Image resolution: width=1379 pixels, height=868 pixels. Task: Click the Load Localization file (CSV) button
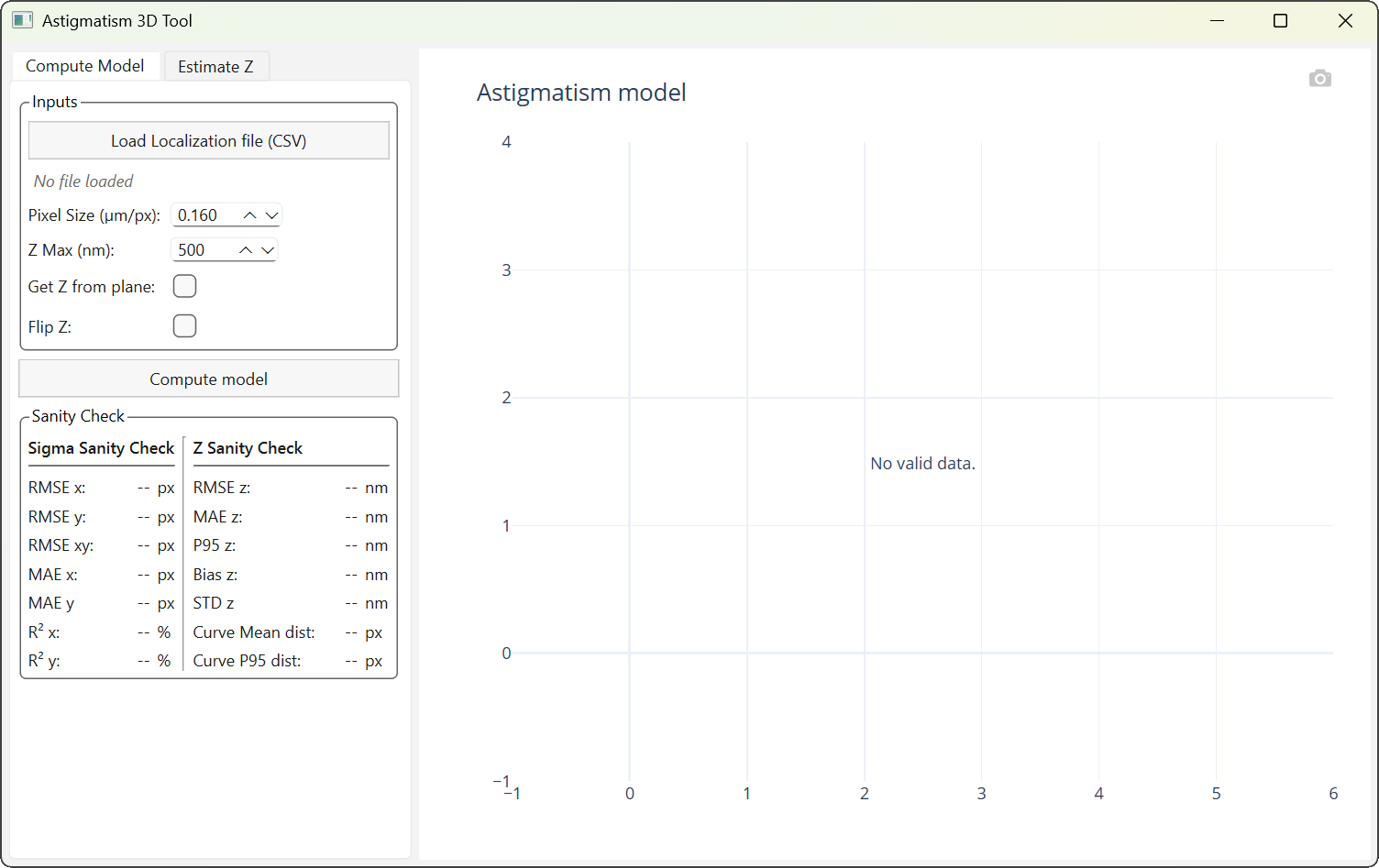208,140
